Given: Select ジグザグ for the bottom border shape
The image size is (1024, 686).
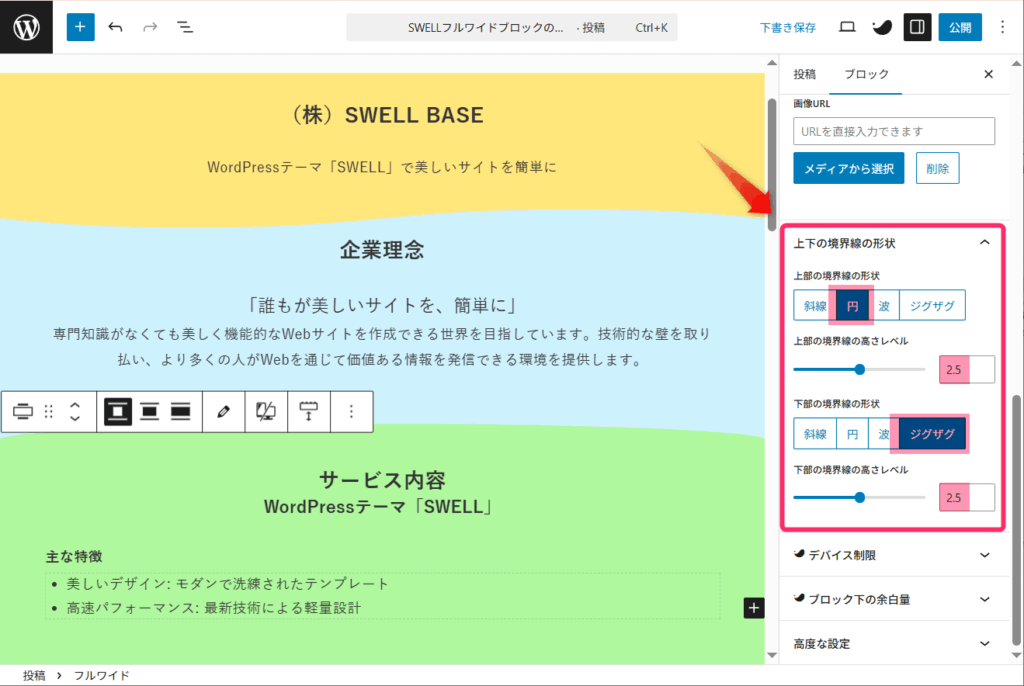Looking at the screenshot, I should coord(932,434).
